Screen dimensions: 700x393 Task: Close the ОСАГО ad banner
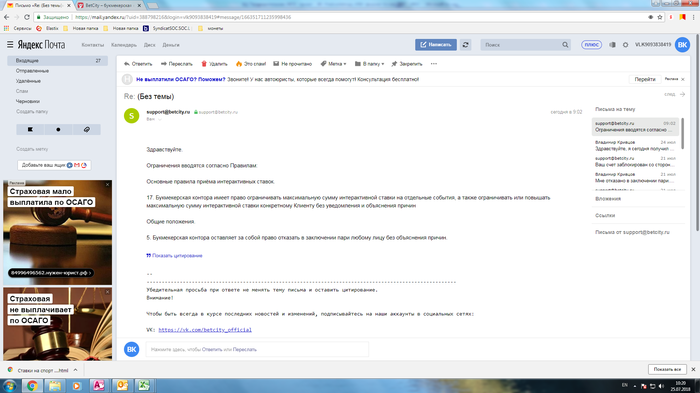[683, 79]
